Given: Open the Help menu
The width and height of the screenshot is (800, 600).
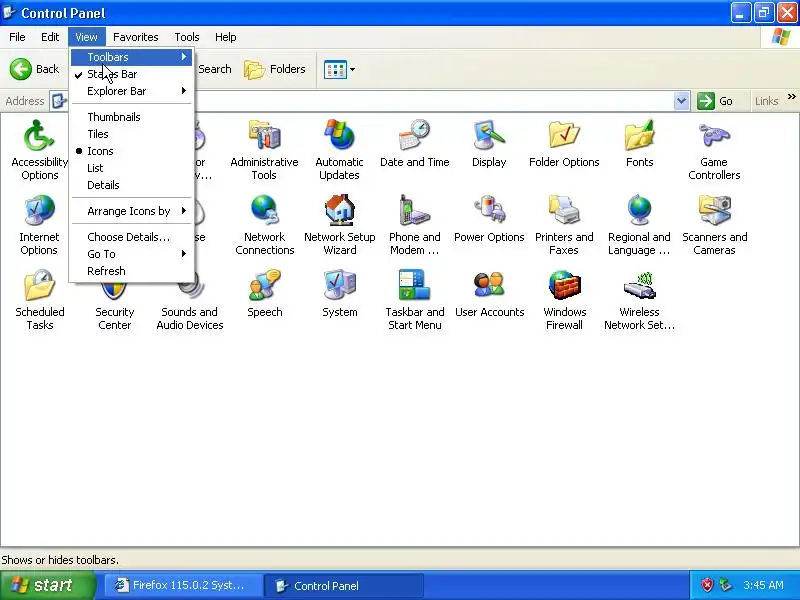Looking at the screenshot, I should 226,37.
